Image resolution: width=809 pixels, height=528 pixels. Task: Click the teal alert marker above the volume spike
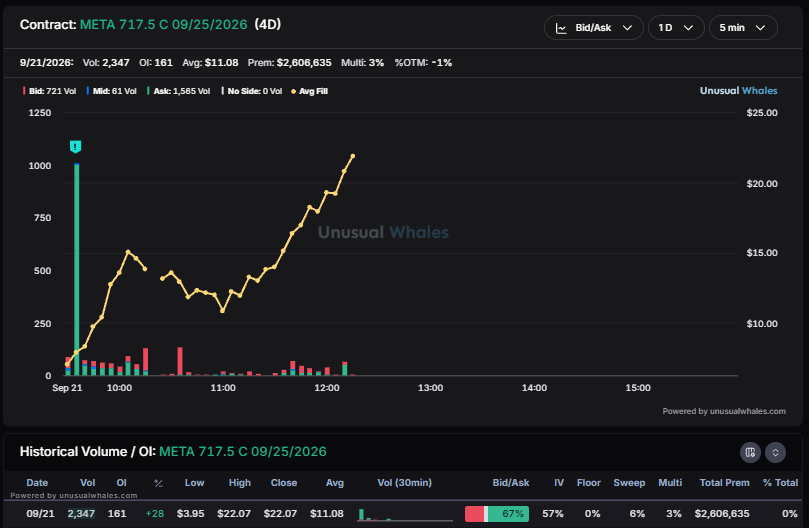click(75, 147)
